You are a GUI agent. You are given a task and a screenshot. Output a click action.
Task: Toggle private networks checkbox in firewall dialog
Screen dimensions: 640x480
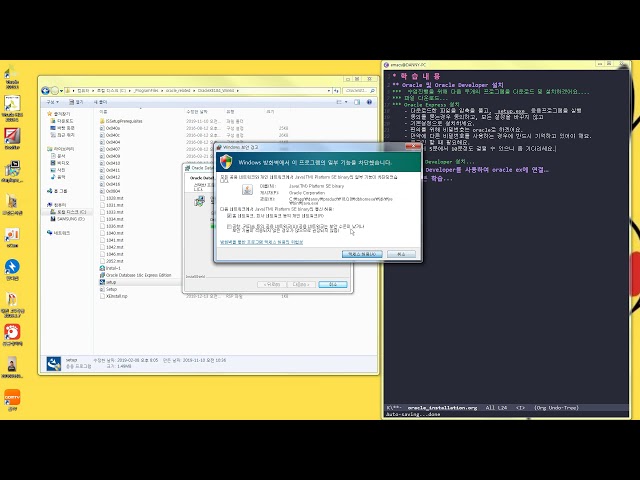point(229,216)
